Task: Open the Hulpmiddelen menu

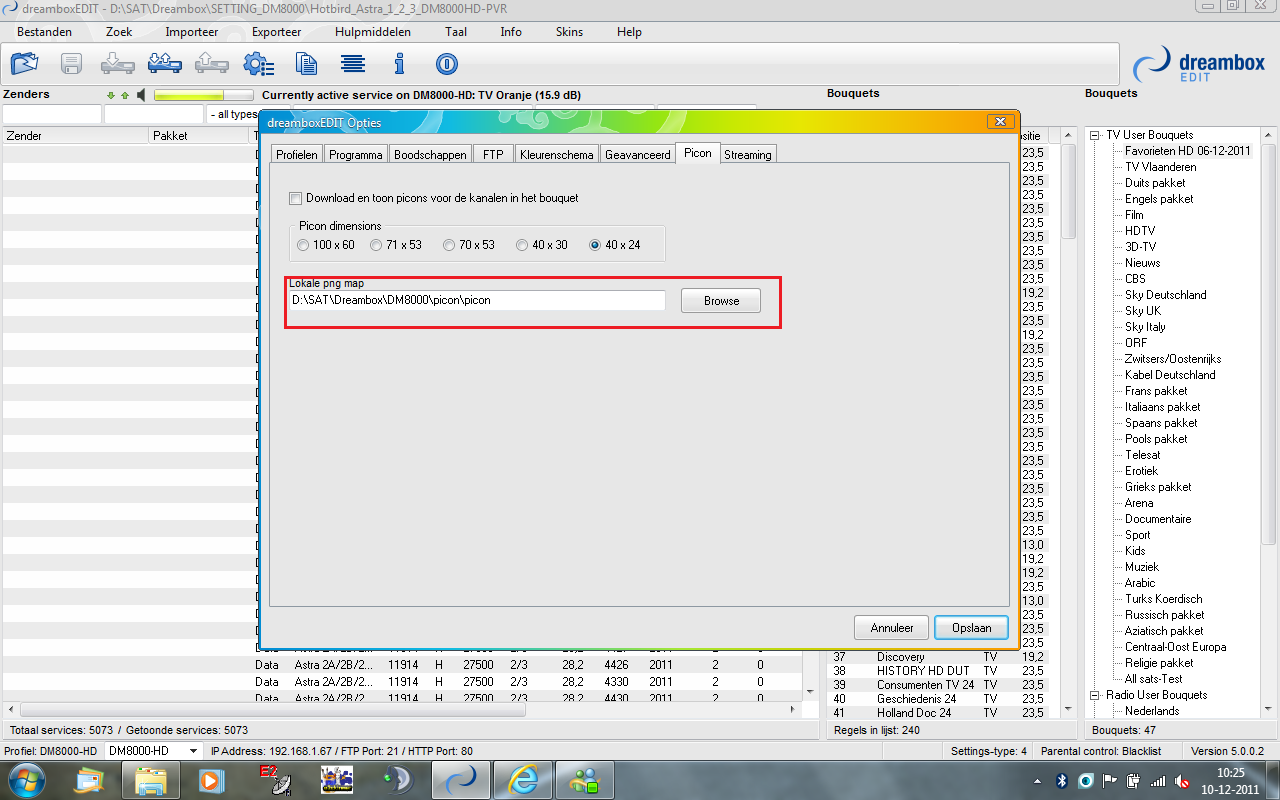Action: 373,32
